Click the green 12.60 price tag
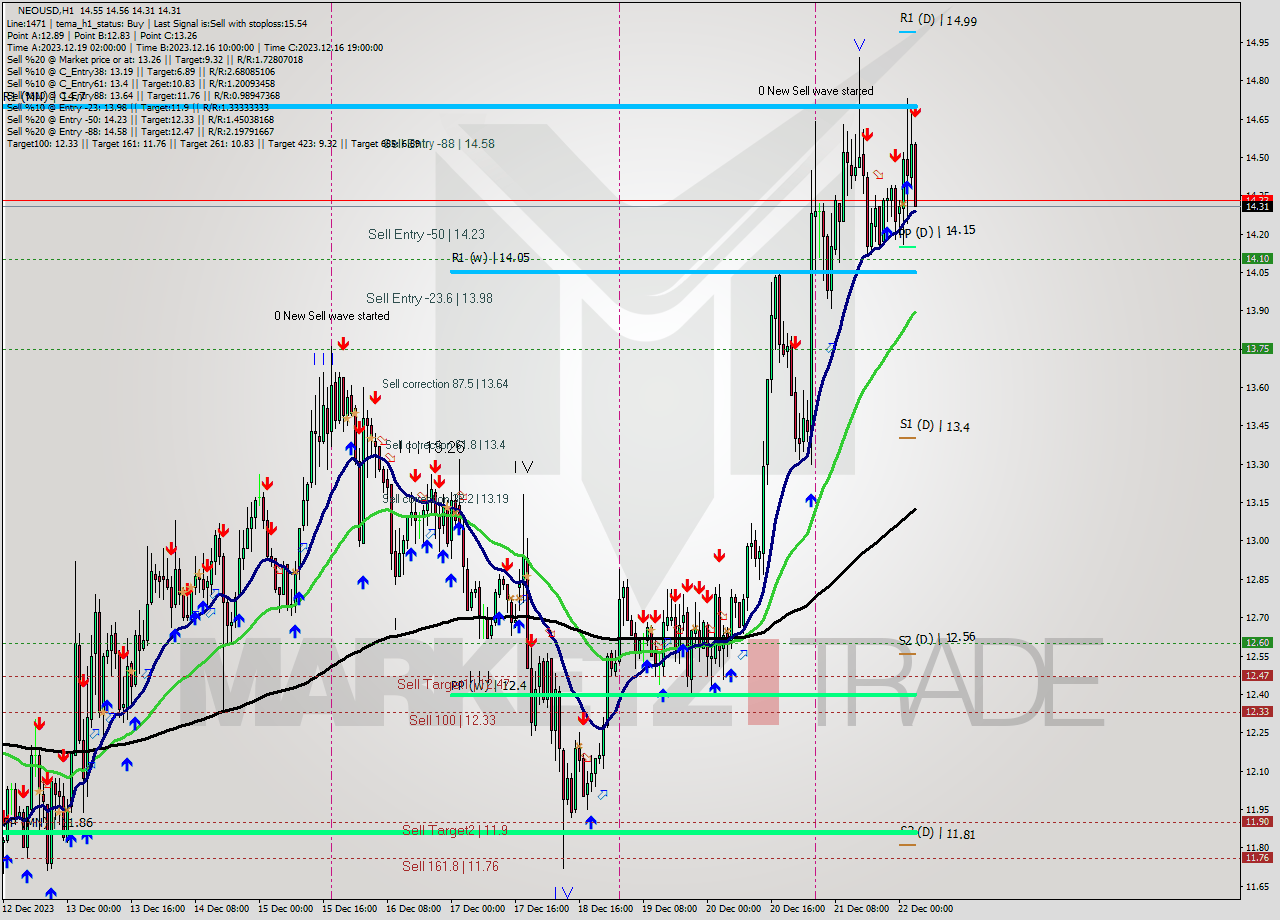The image size is (1280, 920). pos(1257,643)
